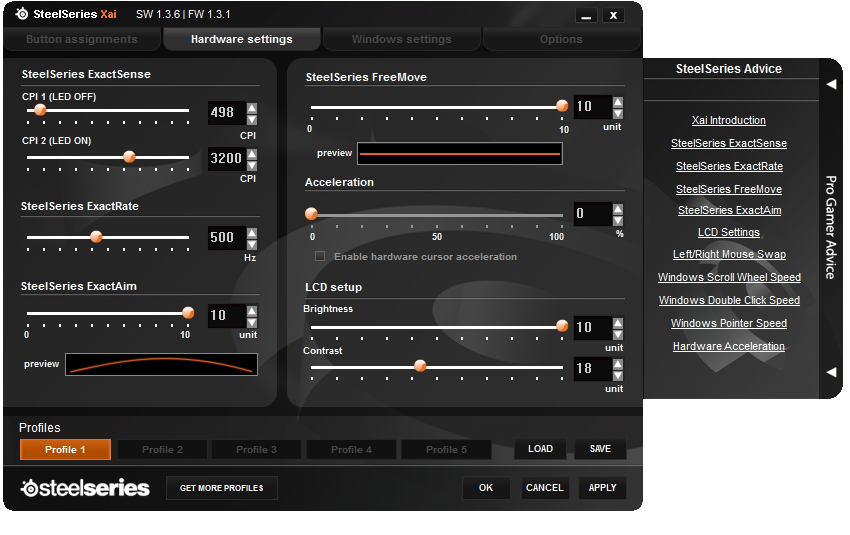The image size is (850, 535).
Task: Open Windows Pointer Speed link
Action: (x=729, y=323)
